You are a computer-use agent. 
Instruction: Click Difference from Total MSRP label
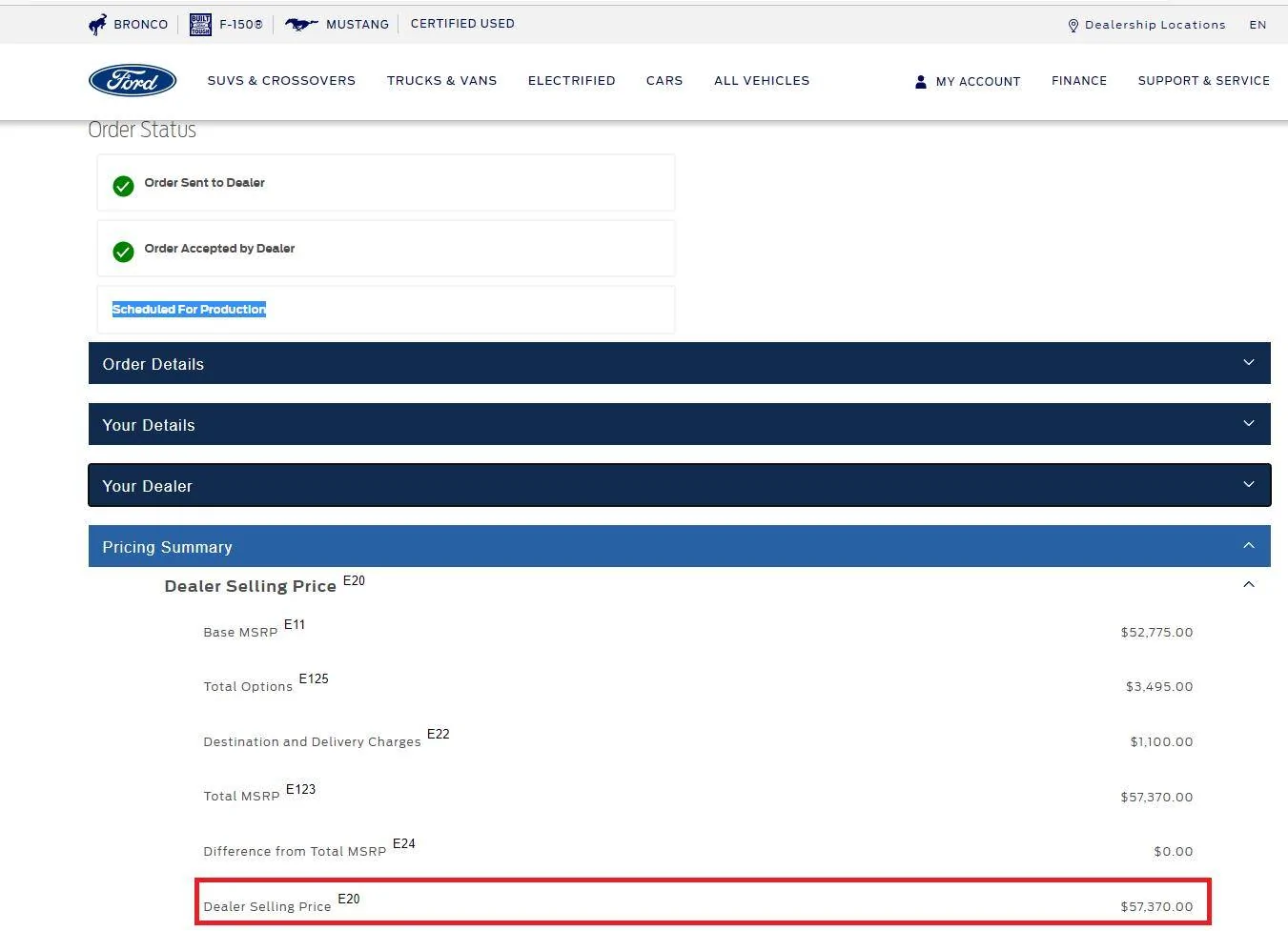[295, 852]
